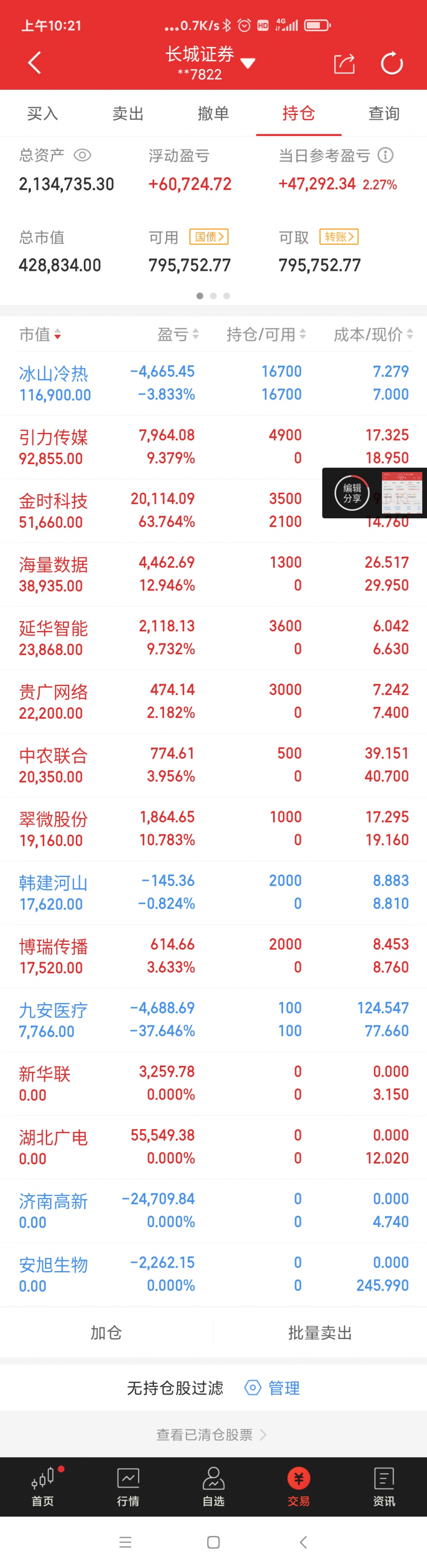Viewport: 427px width, 1568px height.
Task: Sort holdings by 成本/现价 column
Action: tap(373, 334)
